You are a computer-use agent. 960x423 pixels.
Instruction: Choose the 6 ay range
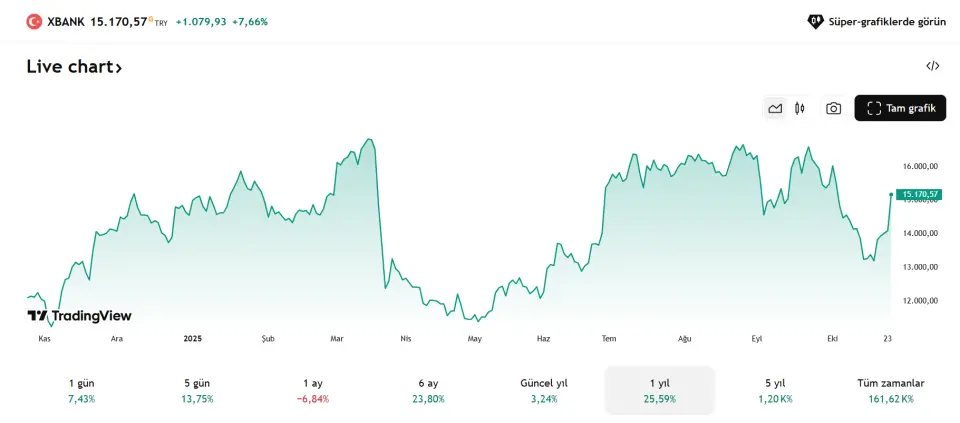[428, 390]
